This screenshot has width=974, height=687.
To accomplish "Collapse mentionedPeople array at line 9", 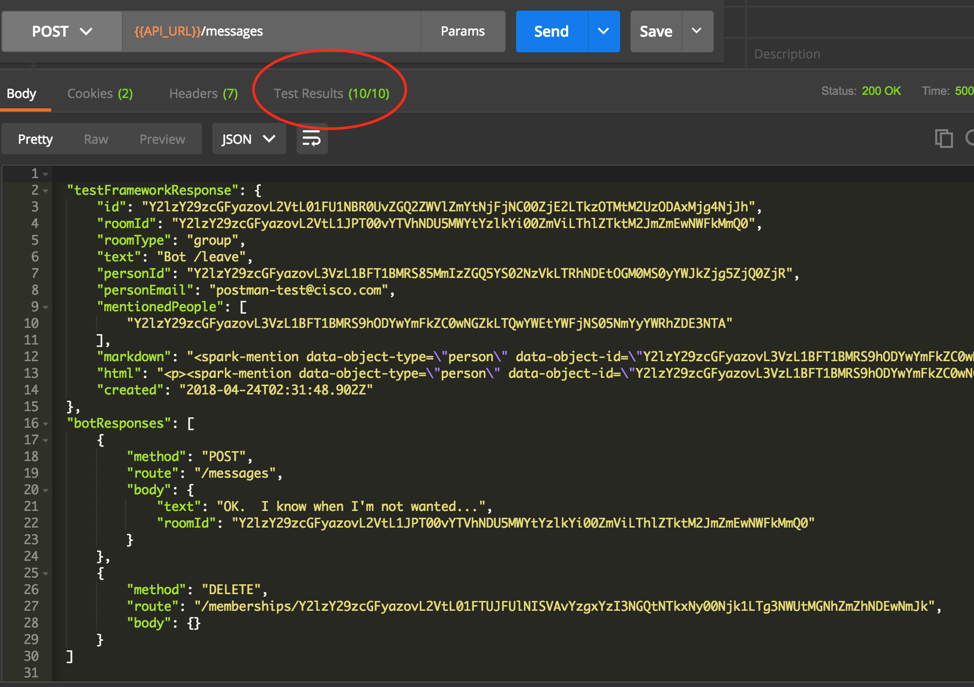I will tap(45, 307).
